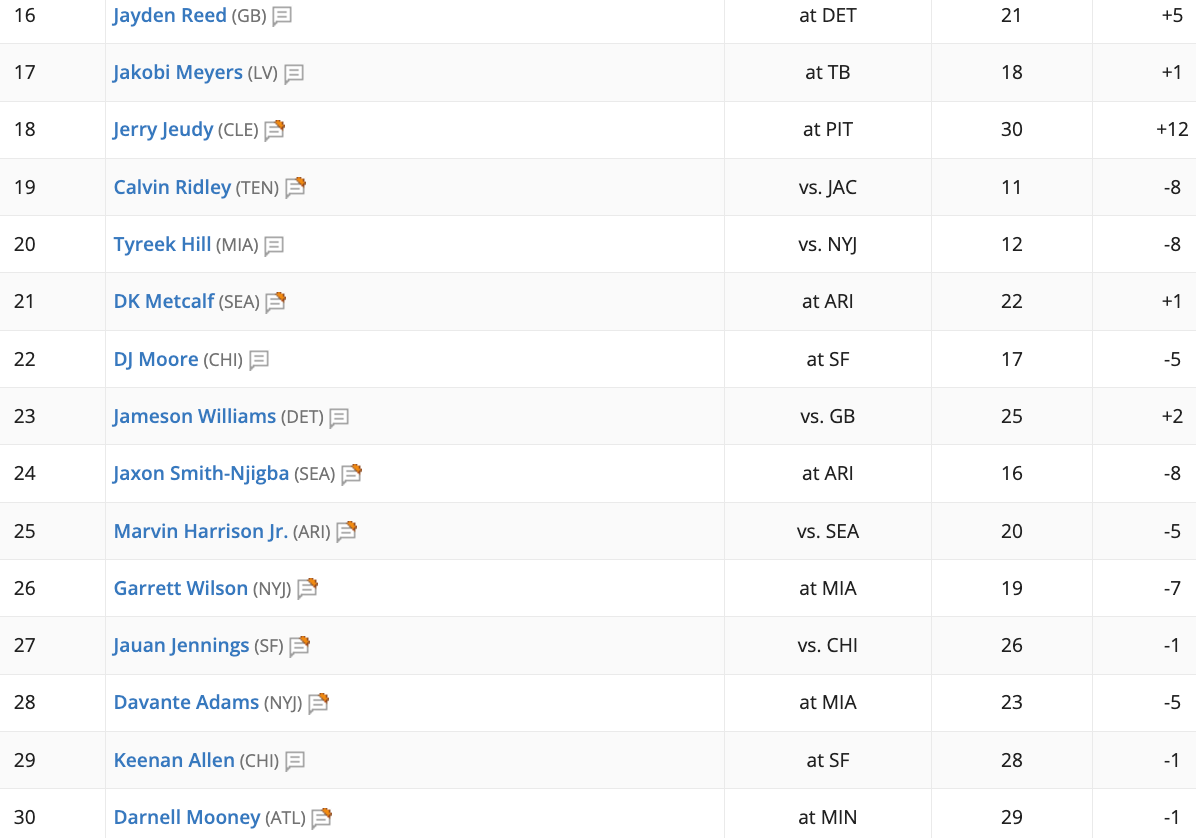Select the Jerry Jeudy row's at PIT cell
This screenshot has width=1196, height=838.
tap(828, 130)
